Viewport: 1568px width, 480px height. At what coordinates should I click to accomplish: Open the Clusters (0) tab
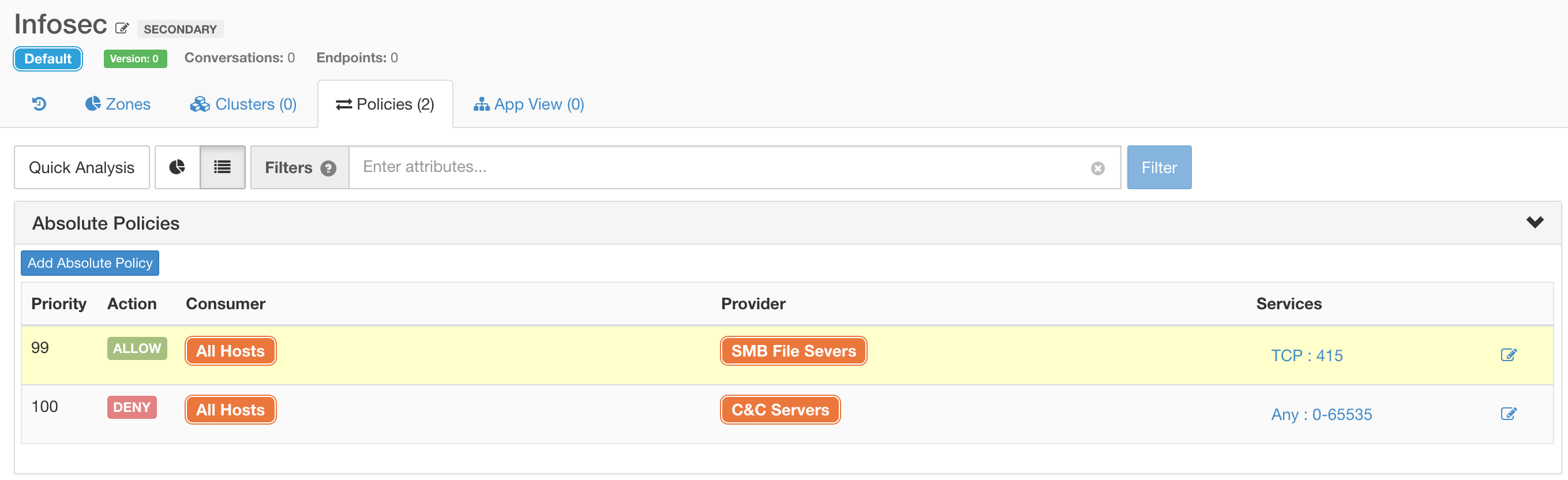point(243,104)
